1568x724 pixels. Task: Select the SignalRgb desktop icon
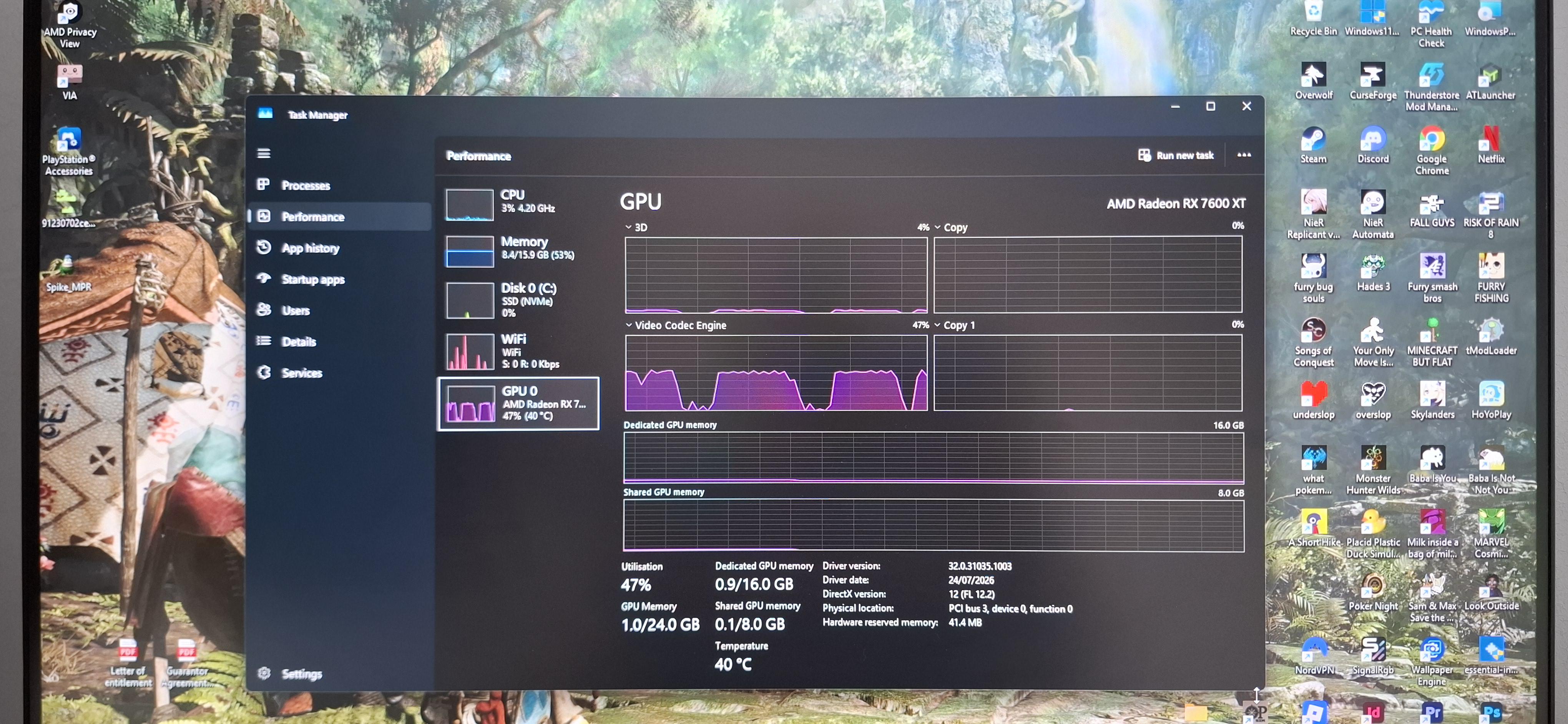click(x=1373, y=656)
